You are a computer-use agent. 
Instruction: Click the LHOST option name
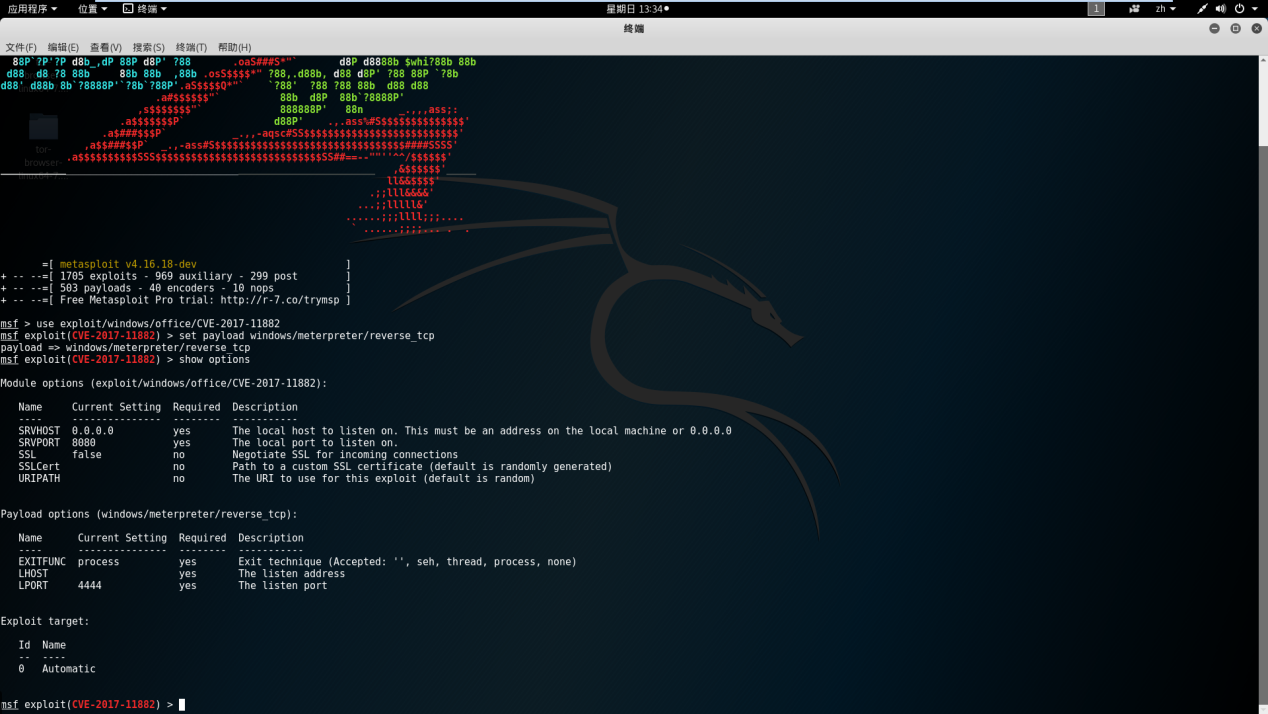click(33, 574)
